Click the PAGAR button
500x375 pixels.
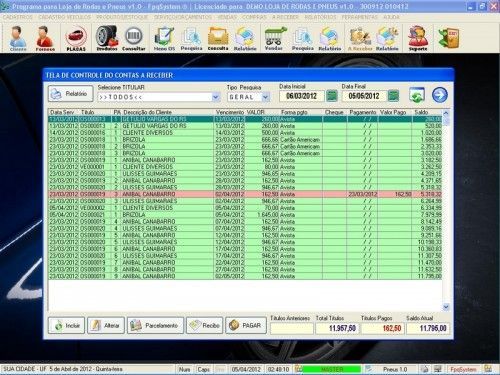tap(246, 325)
